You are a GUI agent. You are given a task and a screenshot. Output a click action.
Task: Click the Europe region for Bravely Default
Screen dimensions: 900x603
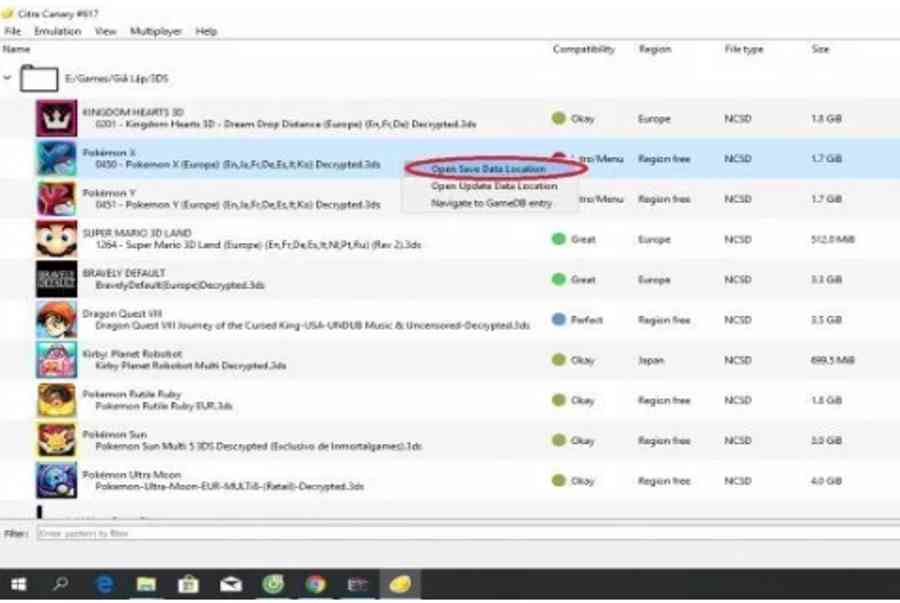(x=654, y=279)
